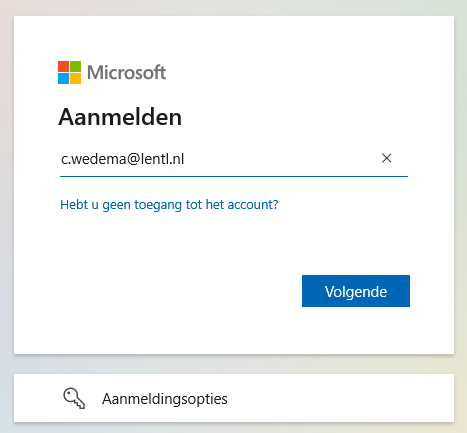Click the yellow square of the Microsoft logo
The image size is (467, 433).
[x=75, y=78]
